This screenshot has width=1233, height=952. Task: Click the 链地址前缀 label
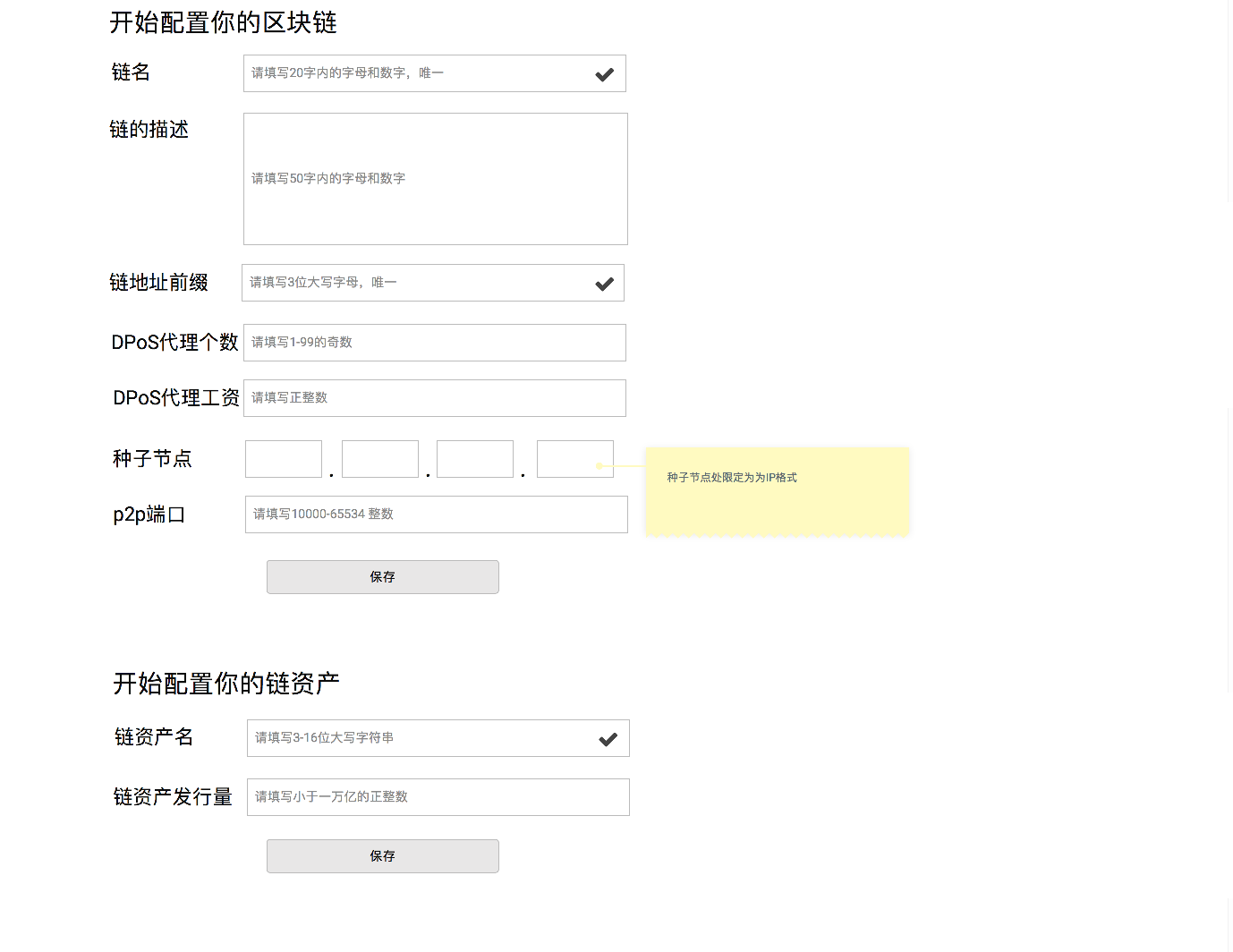pos(158,283)
